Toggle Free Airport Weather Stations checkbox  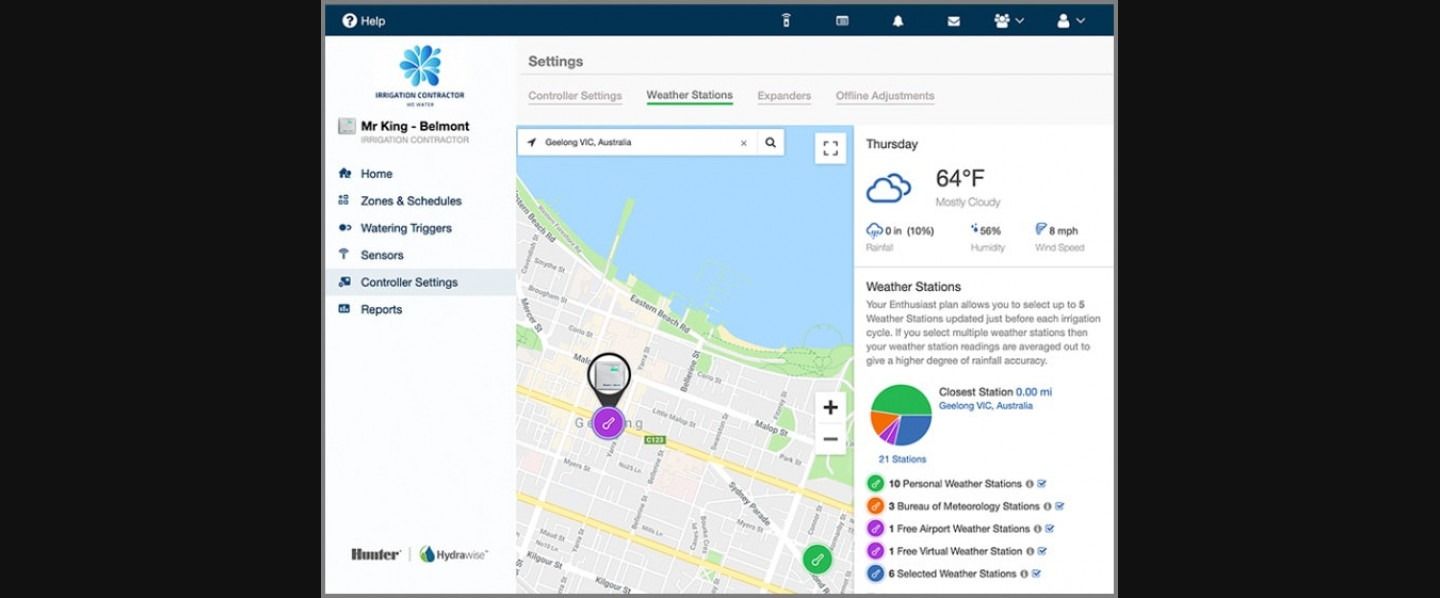(1050, 529)
